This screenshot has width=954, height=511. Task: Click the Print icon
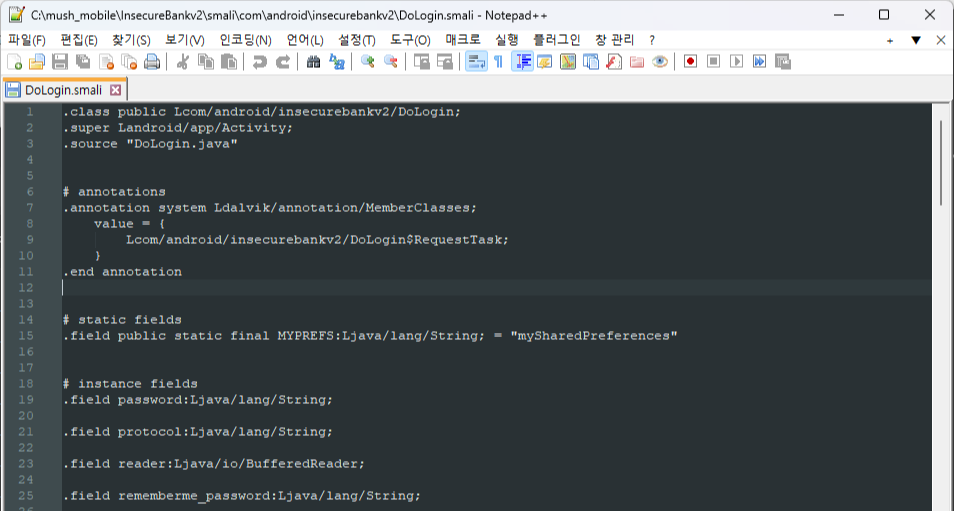coord(151,61)
